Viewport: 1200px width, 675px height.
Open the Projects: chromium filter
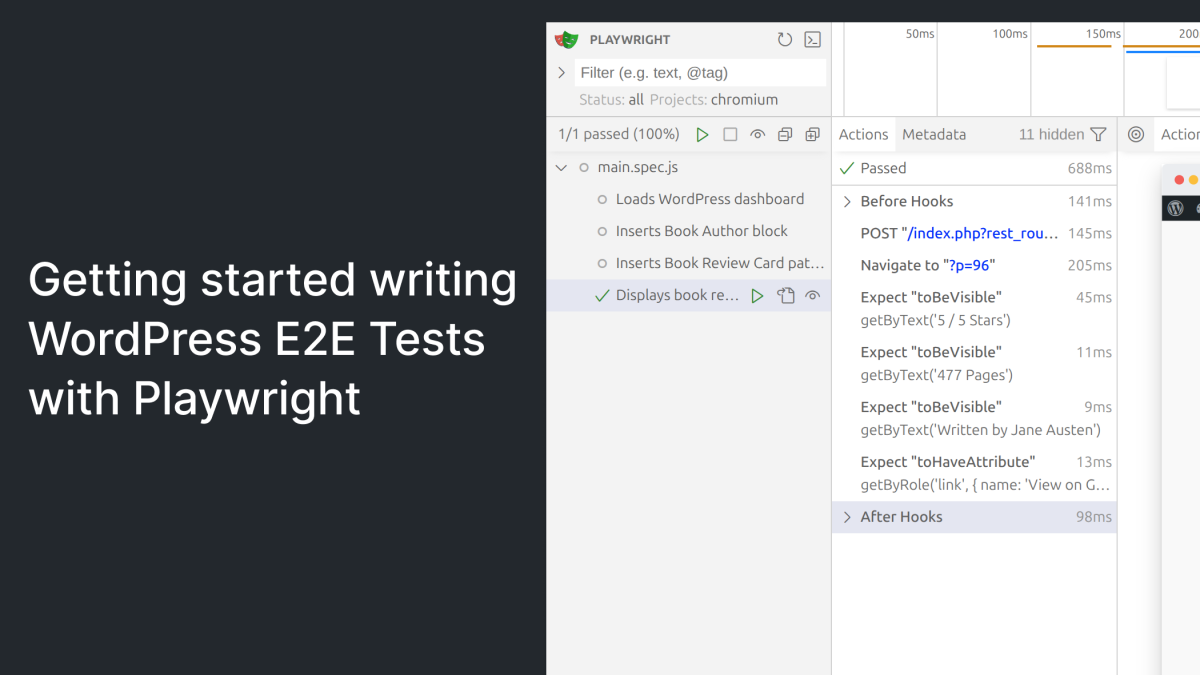pyautogui.click(x=714, y=99)
